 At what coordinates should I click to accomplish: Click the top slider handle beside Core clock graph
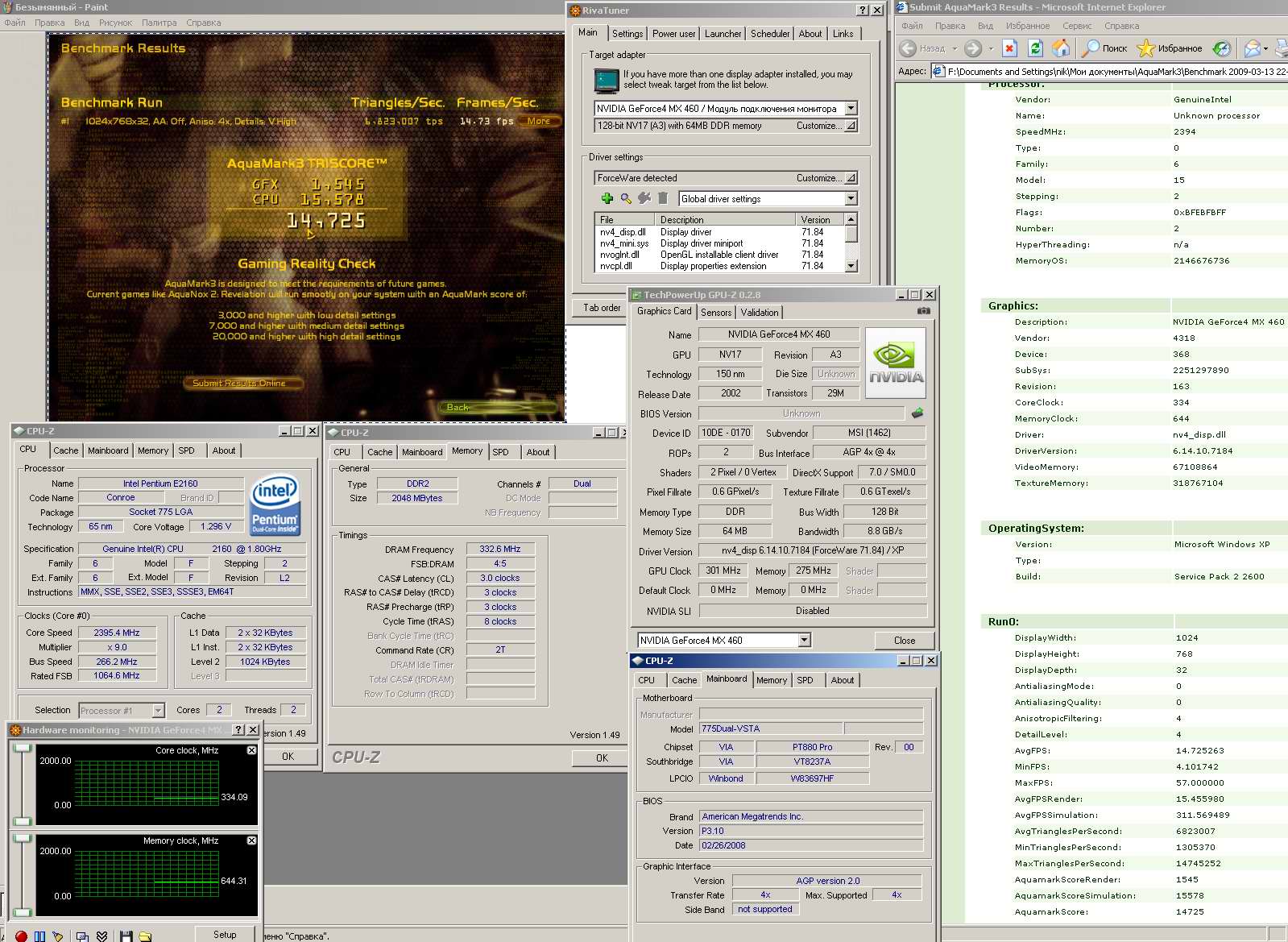[x=23, y=748]
